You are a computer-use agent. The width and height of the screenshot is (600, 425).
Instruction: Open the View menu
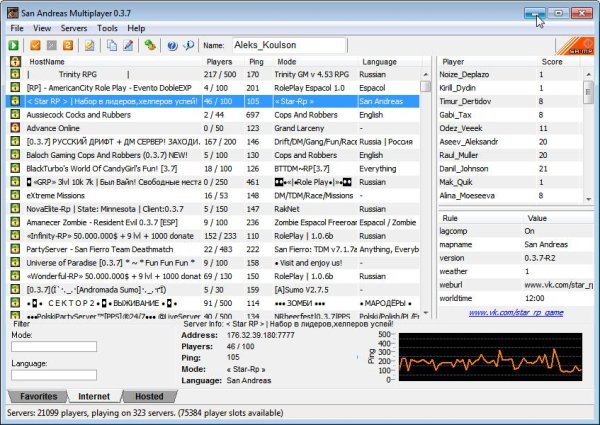[x=42, y=28]
